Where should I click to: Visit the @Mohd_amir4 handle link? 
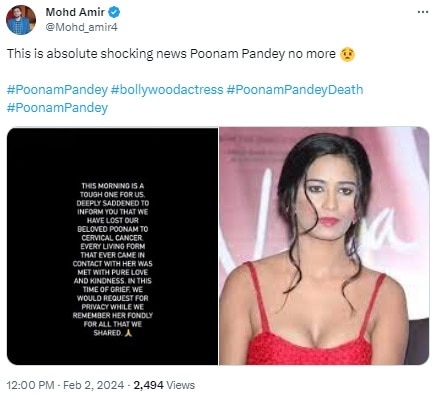pos(81,27)
